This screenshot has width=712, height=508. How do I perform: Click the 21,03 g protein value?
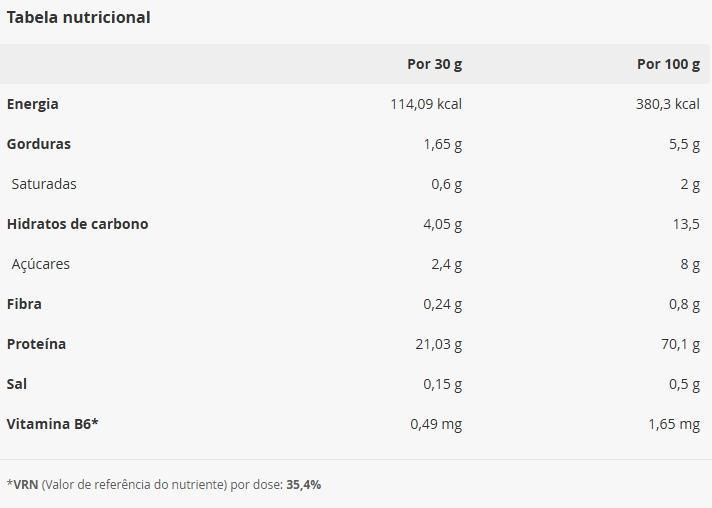coord(439,344)
